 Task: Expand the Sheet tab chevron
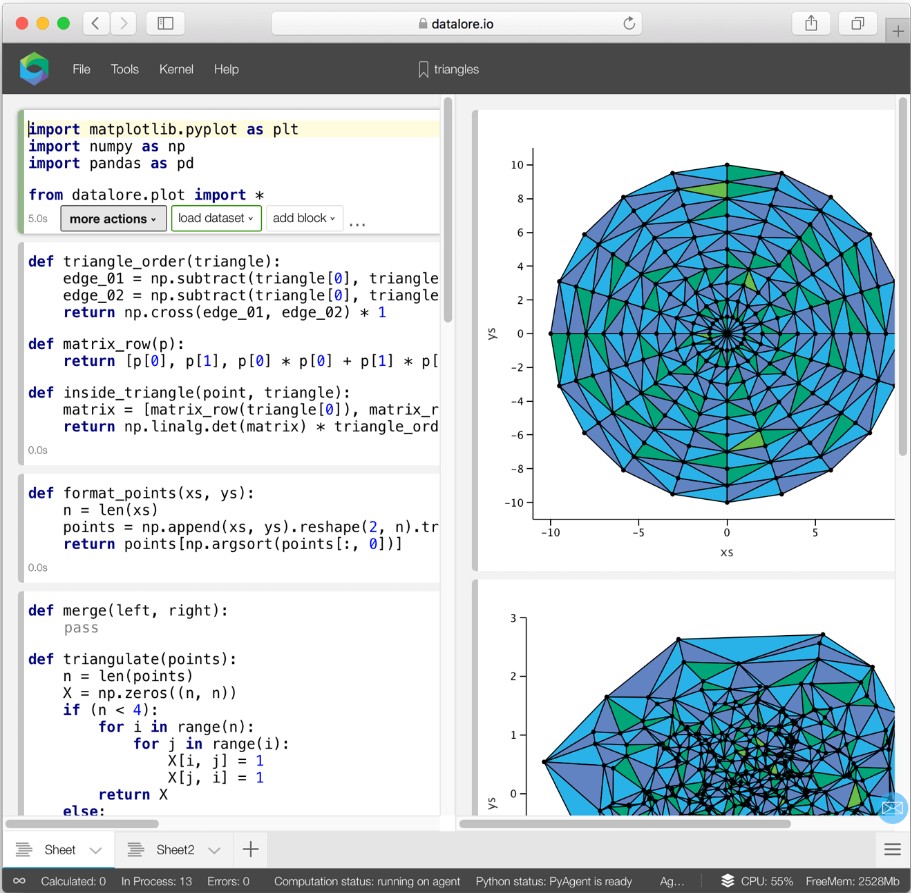96,850
